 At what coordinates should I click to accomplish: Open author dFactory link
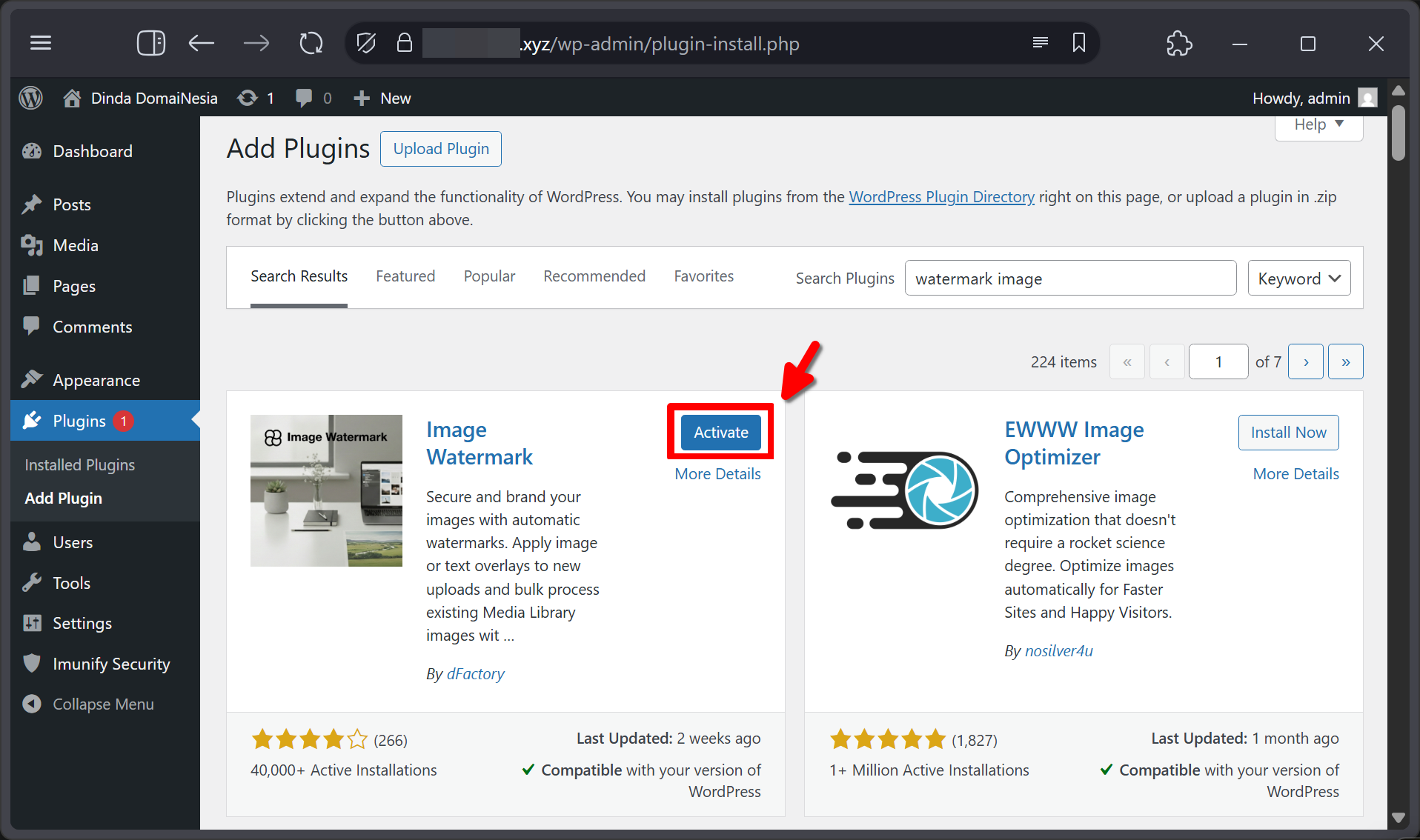point(475,674)
